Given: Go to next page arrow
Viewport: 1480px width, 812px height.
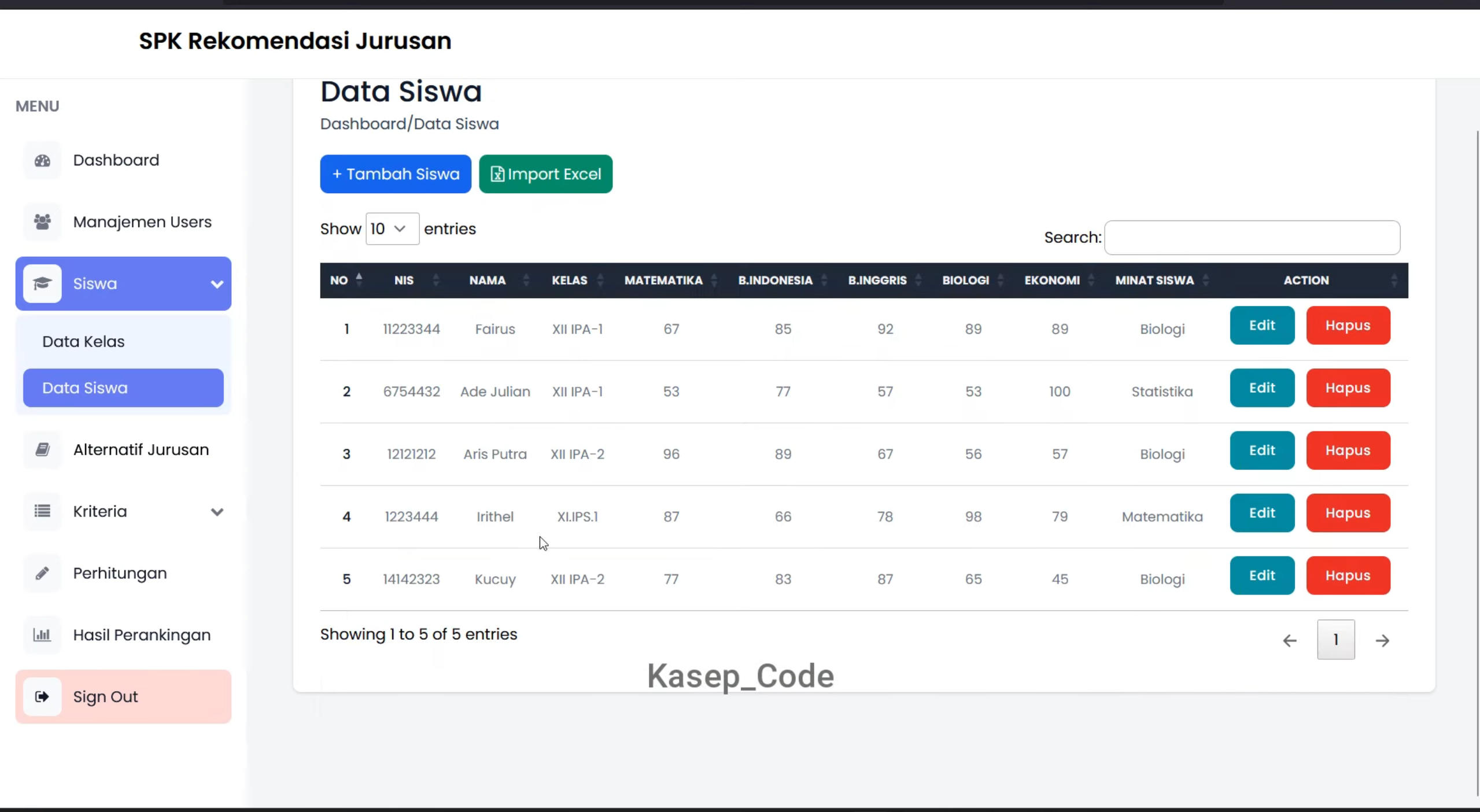Looking at the screenshot, I should pyautogui.click(x=1382, y=640).
